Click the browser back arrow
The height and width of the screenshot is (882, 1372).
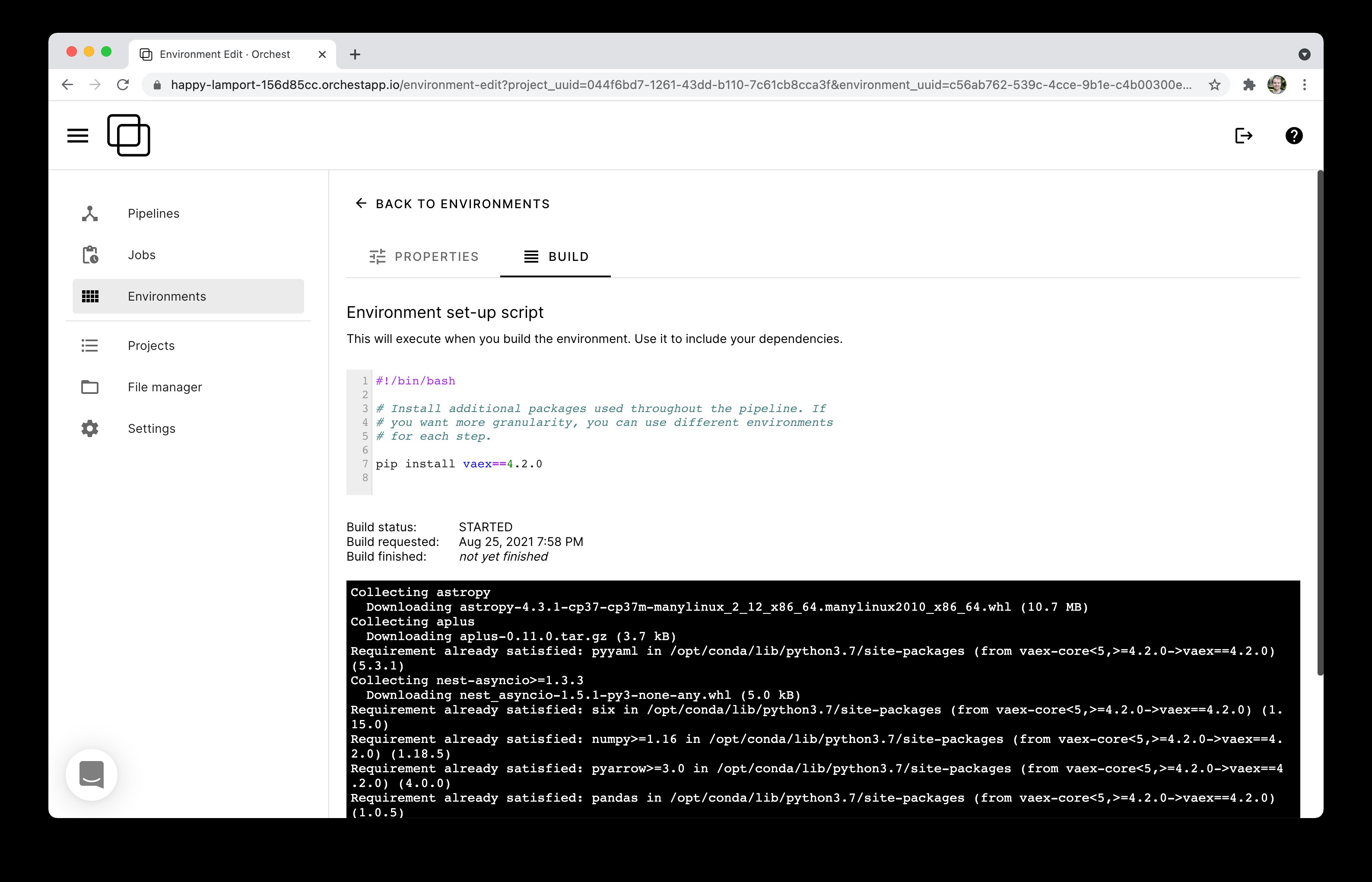[67, 85]
